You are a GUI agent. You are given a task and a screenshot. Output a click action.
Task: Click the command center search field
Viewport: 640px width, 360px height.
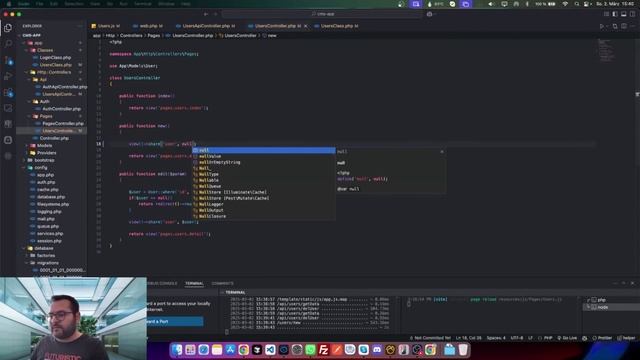(322, 14)
